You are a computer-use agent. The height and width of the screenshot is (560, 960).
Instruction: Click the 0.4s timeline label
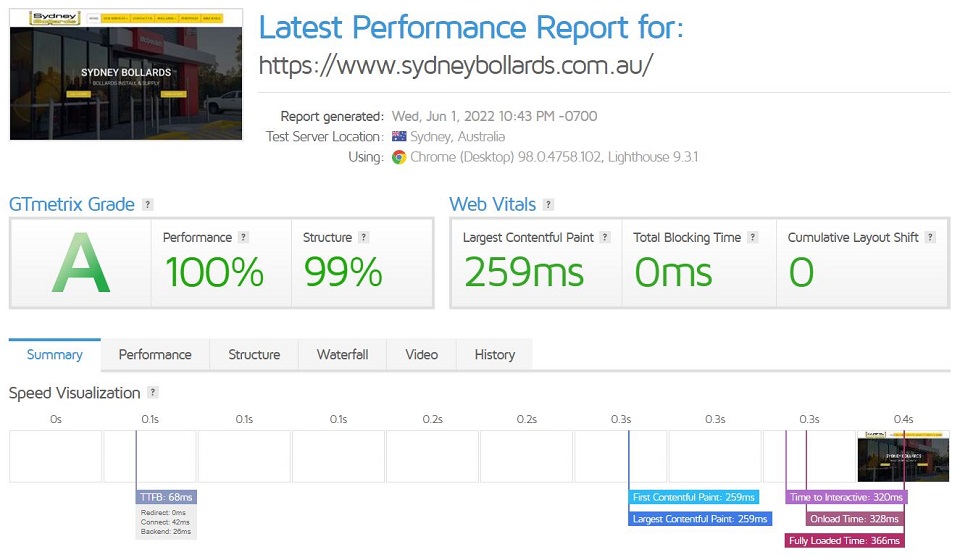pos(903,419)
